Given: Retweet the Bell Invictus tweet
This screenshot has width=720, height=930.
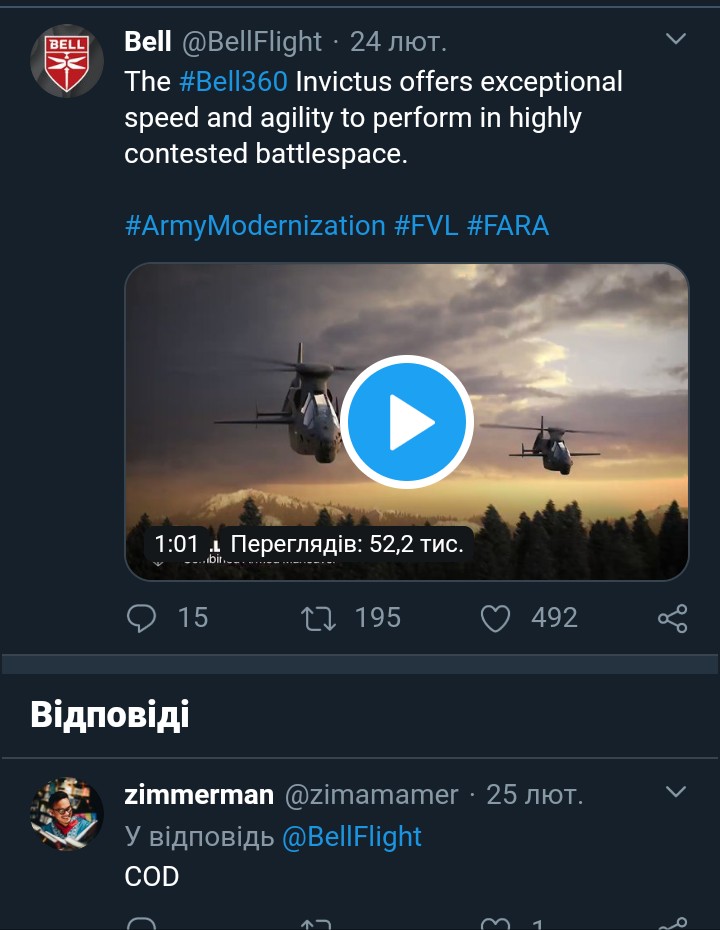Looking at the screenshot, I should 319,619.
